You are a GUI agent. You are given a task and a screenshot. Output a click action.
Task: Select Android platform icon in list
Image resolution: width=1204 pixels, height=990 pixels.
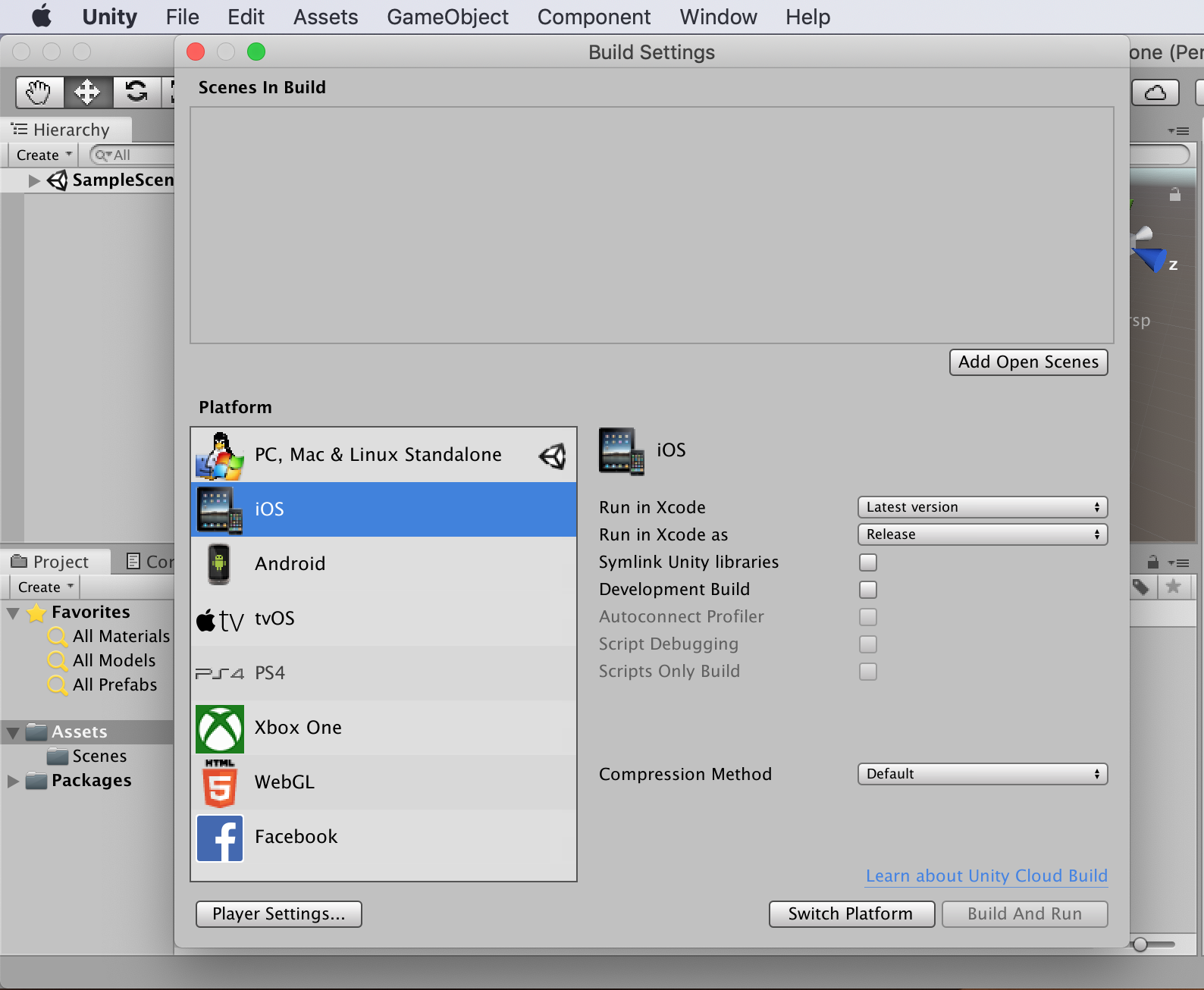point(219,564)
